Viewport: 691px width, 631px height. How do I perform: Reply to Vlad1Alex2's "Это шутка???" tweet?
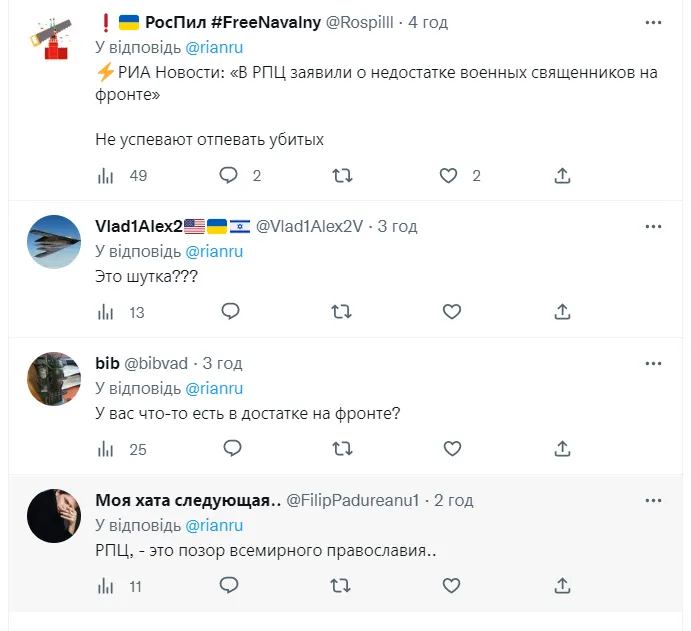point(229,312)
